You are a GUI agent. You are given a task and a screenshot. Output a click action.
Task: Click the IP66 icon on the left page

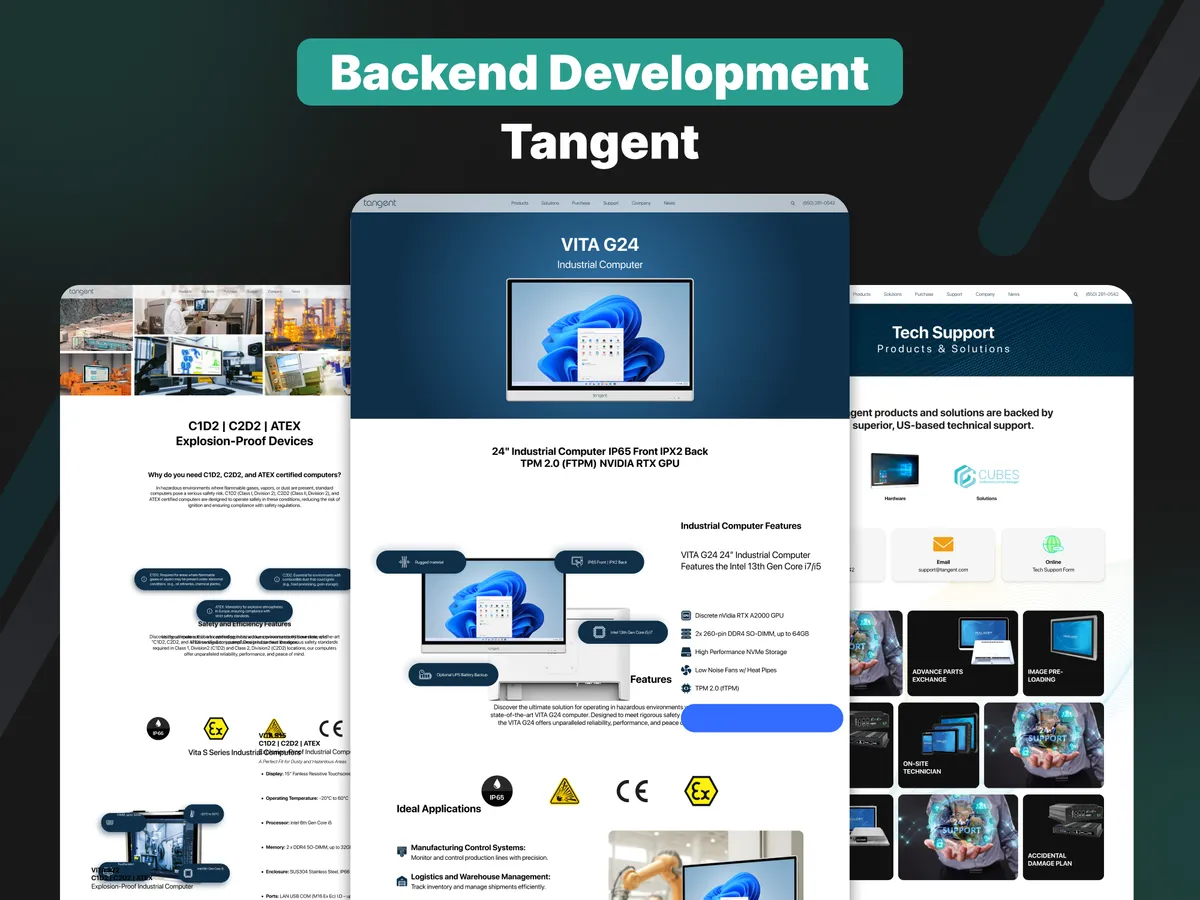(158, 728)
